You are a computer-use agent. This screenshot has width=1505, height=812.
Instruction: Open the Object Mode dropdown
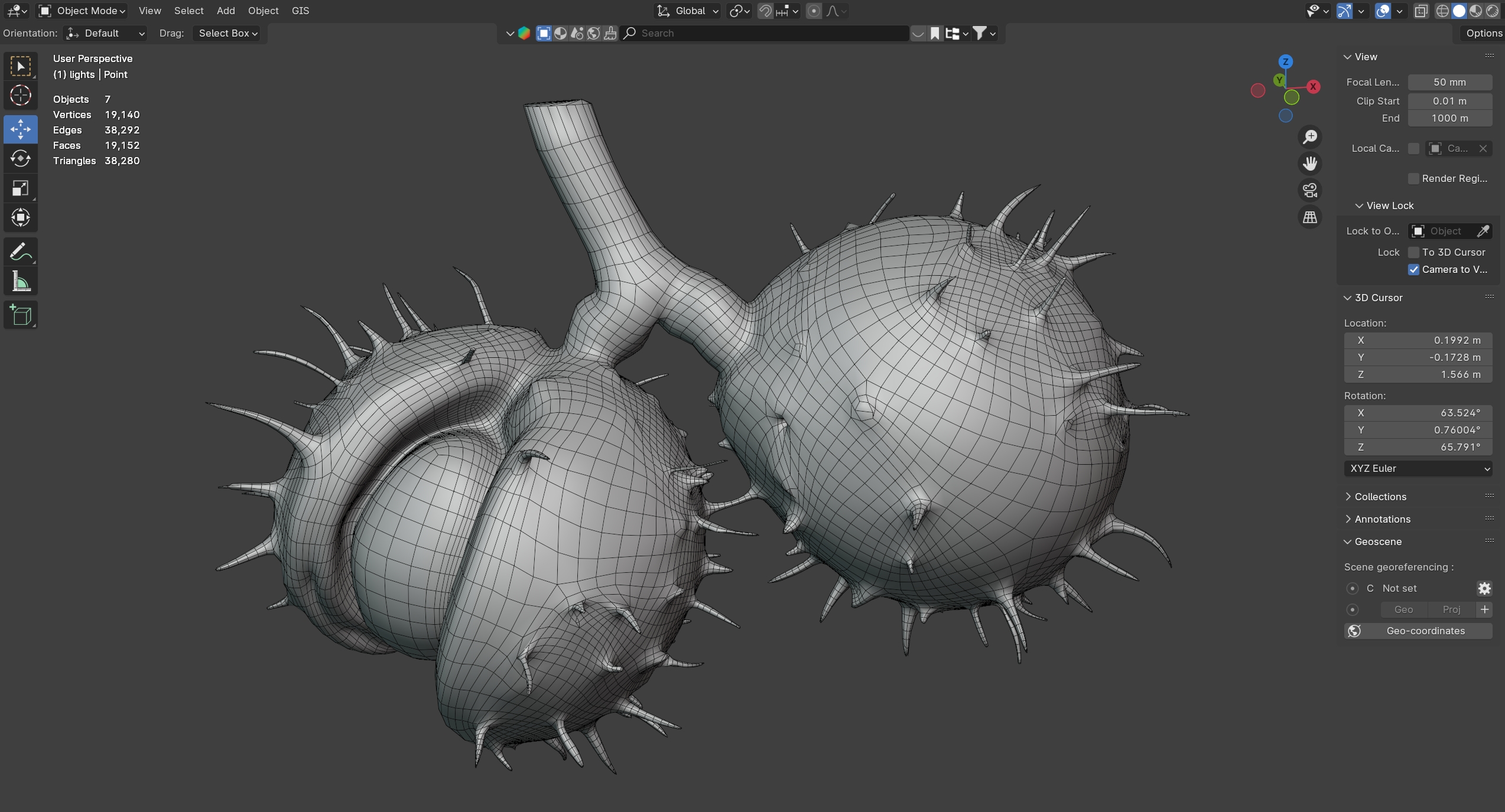pos(83,11)
